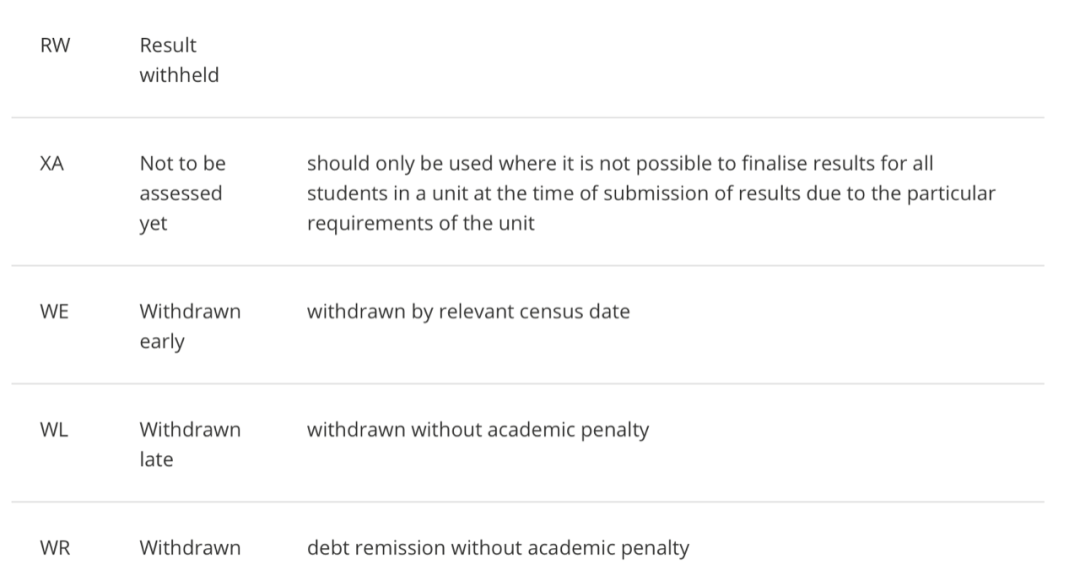Select the XA grade code
Screen dimensions: 1080x581
pos(52,164)
